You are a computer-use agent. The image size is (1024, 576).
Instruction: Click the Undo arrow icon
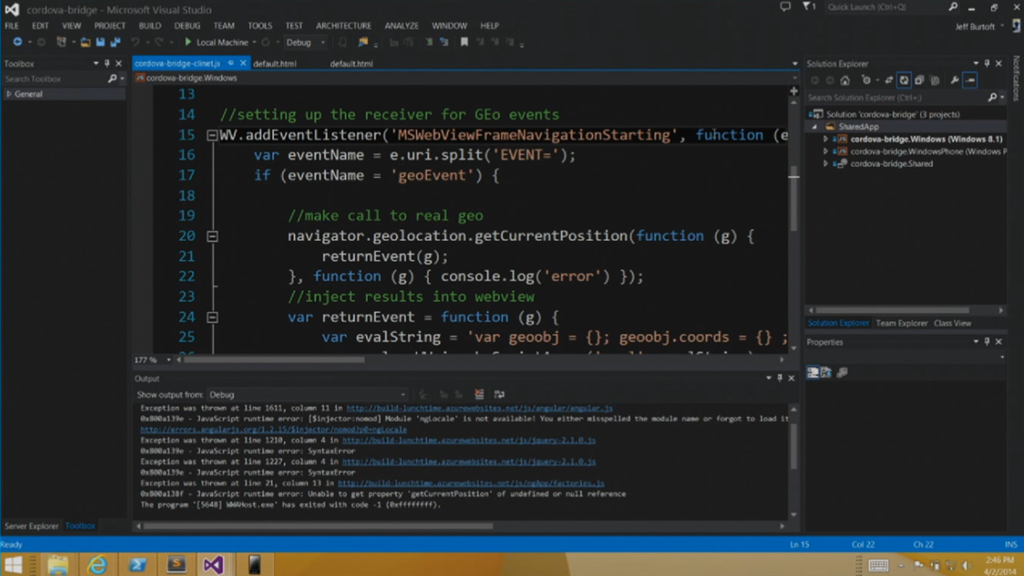click(x=135, y=42)
